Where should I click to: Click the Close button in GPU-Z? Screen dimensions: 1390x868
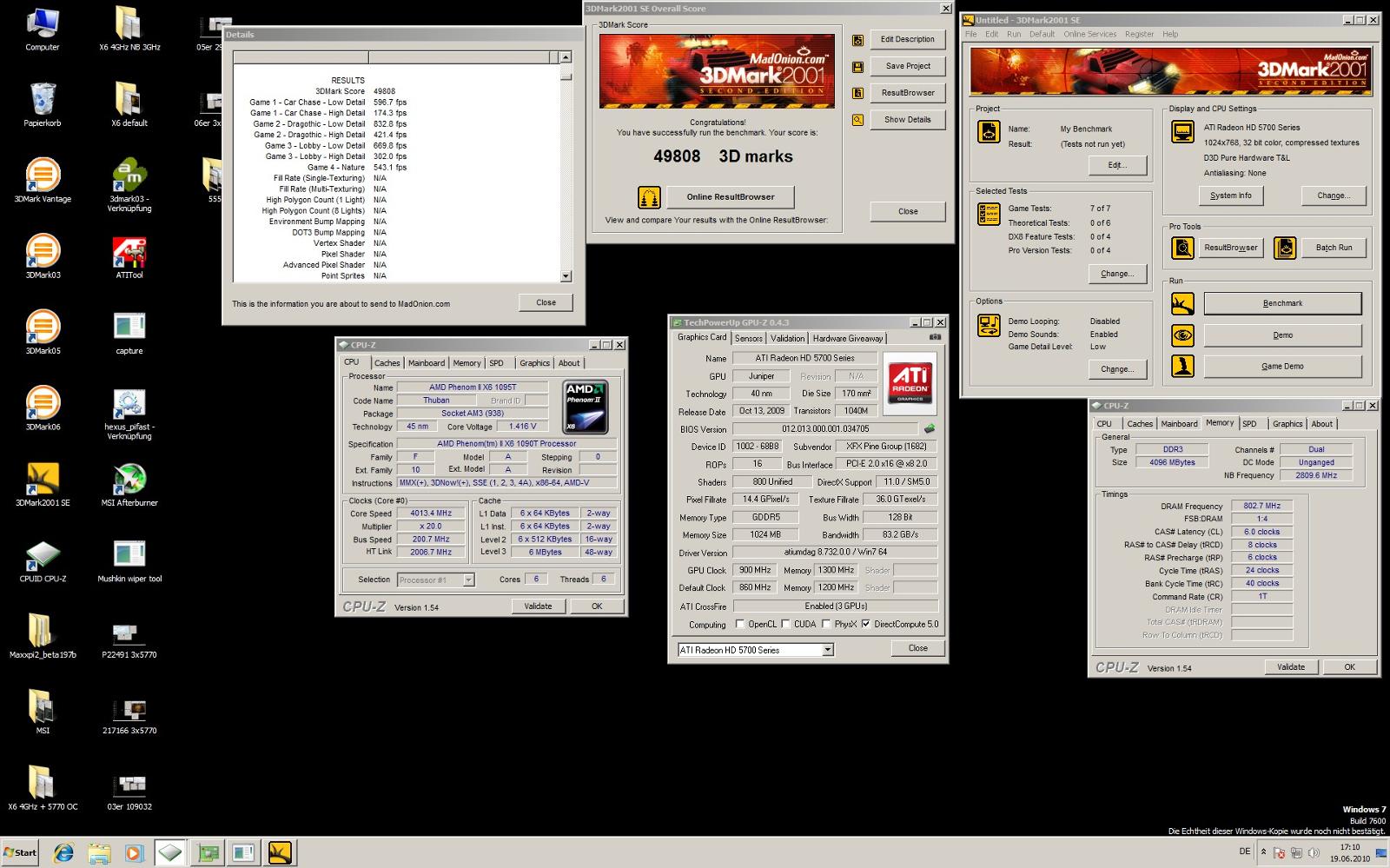pos(918,648)
